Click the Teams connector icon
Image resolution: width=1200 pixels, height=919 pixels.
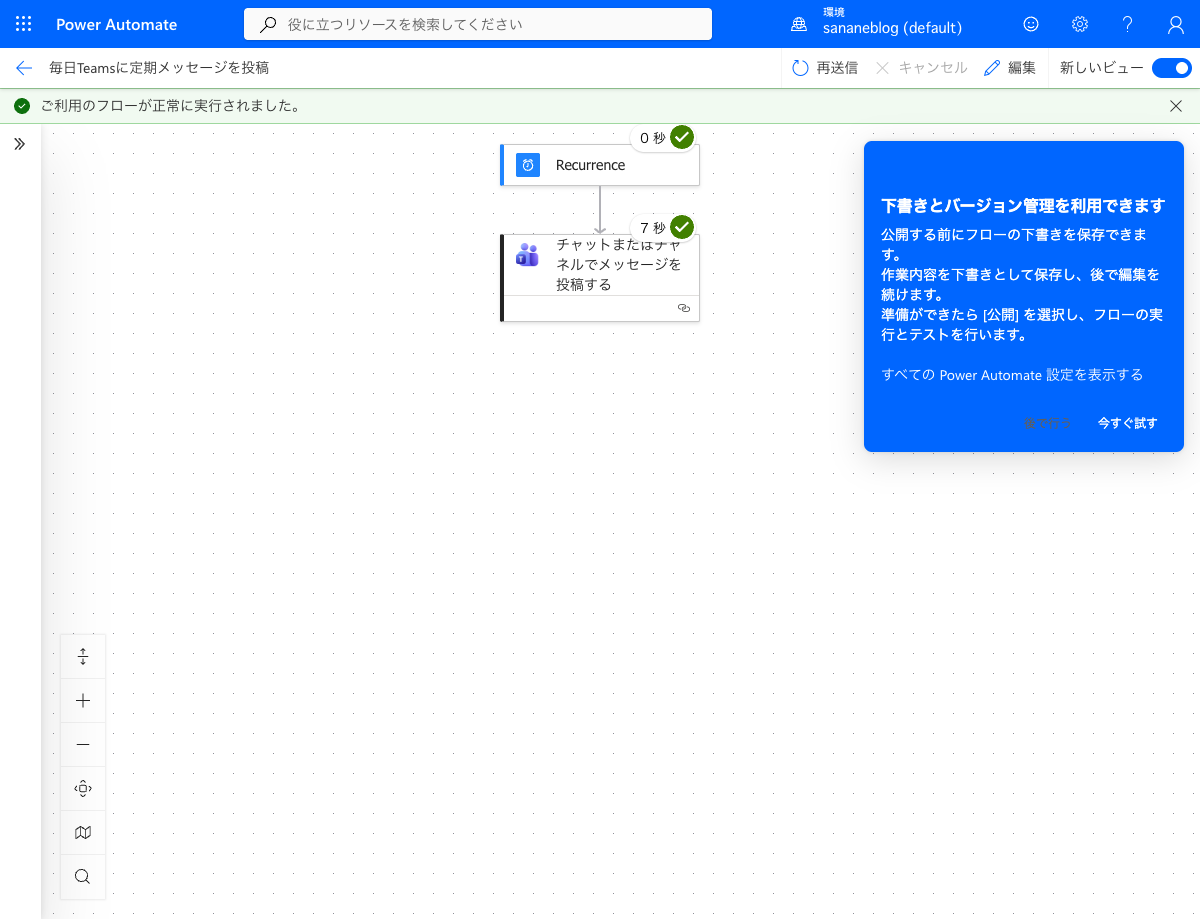tap(527, 254)
